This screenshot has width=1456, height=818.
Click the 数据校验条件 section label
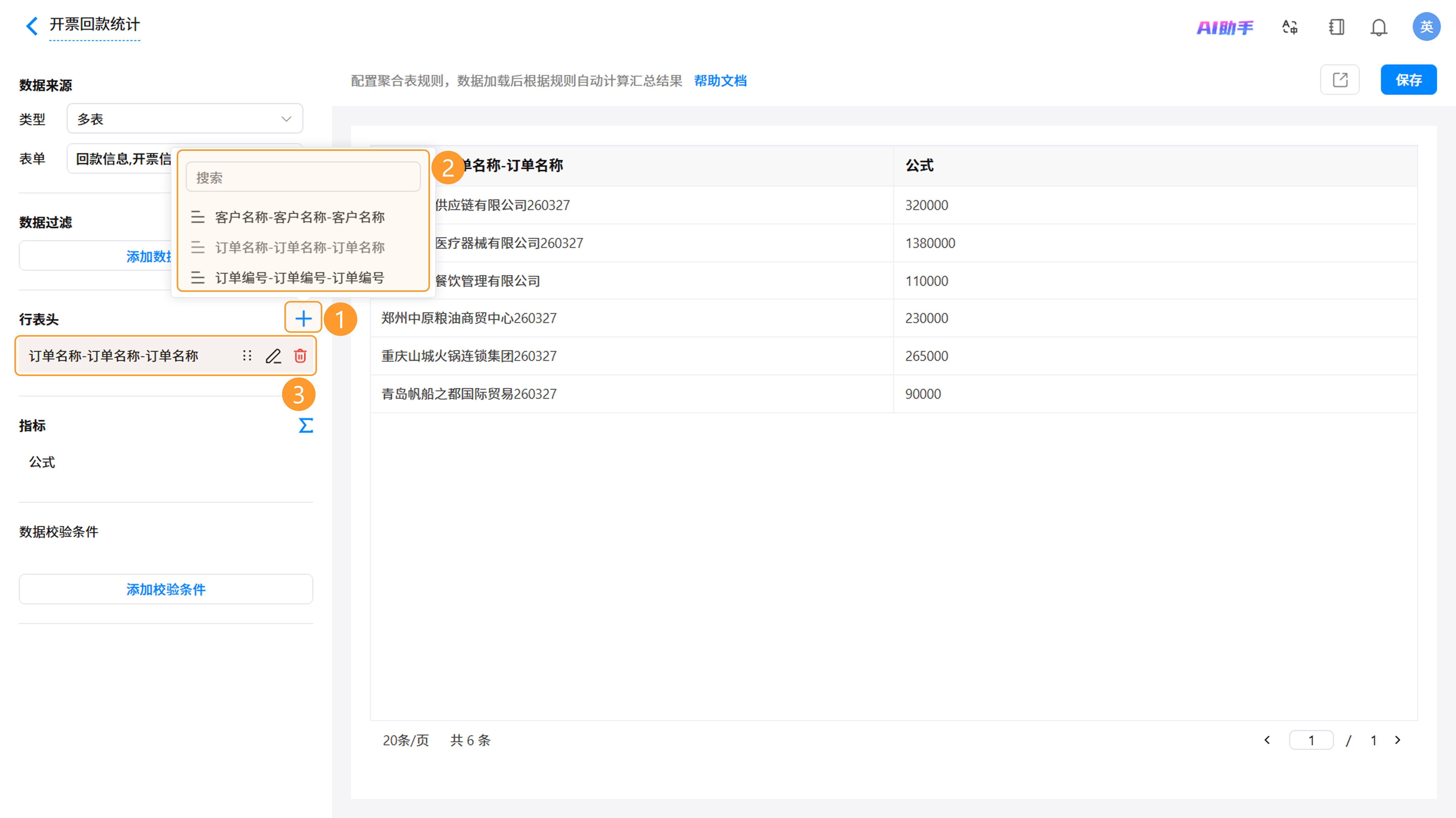click(x=59, y=532)
